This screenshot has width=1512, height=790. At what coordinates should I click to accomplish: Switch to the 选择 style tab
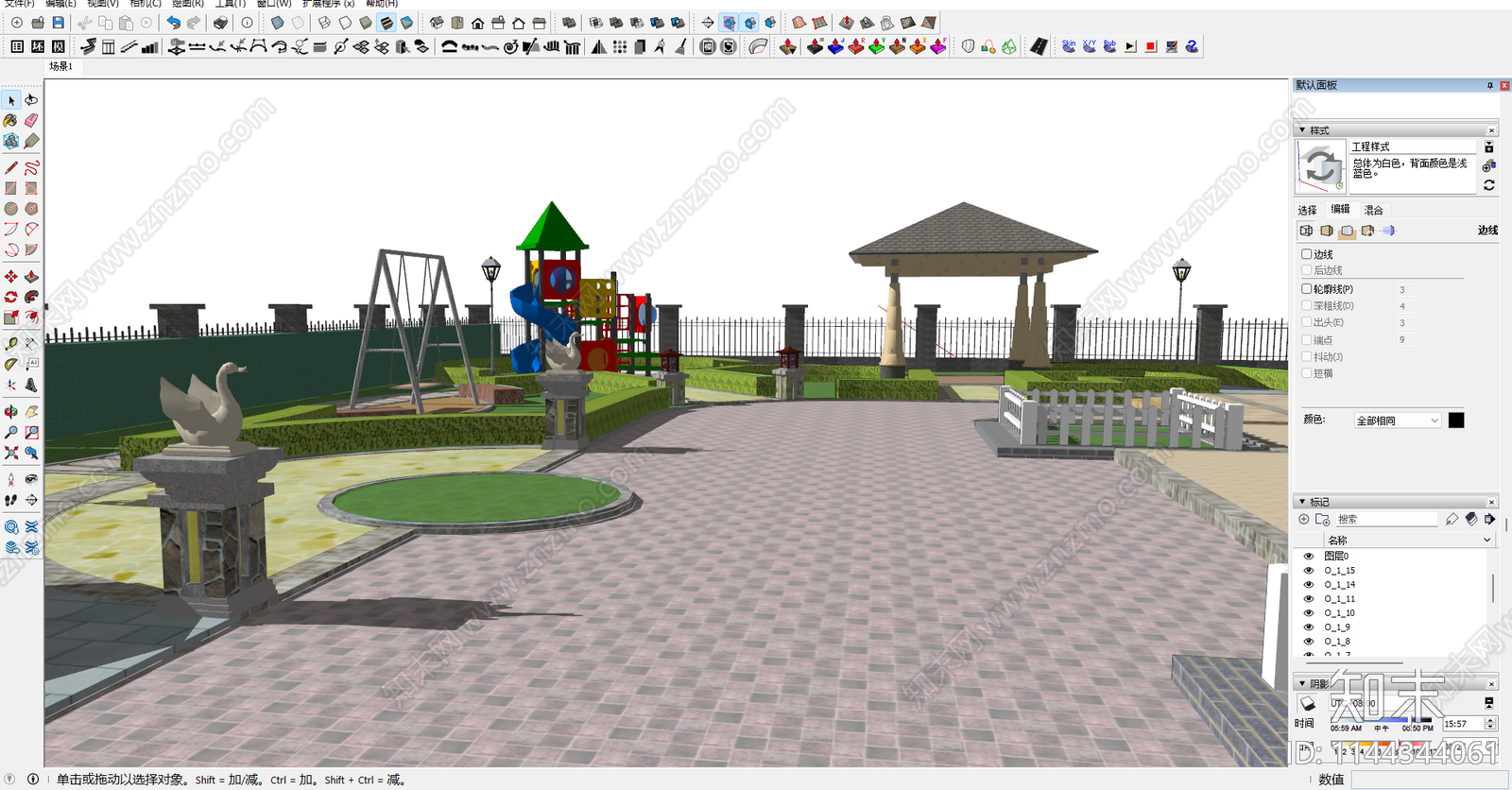click(x=1307, y=210)
